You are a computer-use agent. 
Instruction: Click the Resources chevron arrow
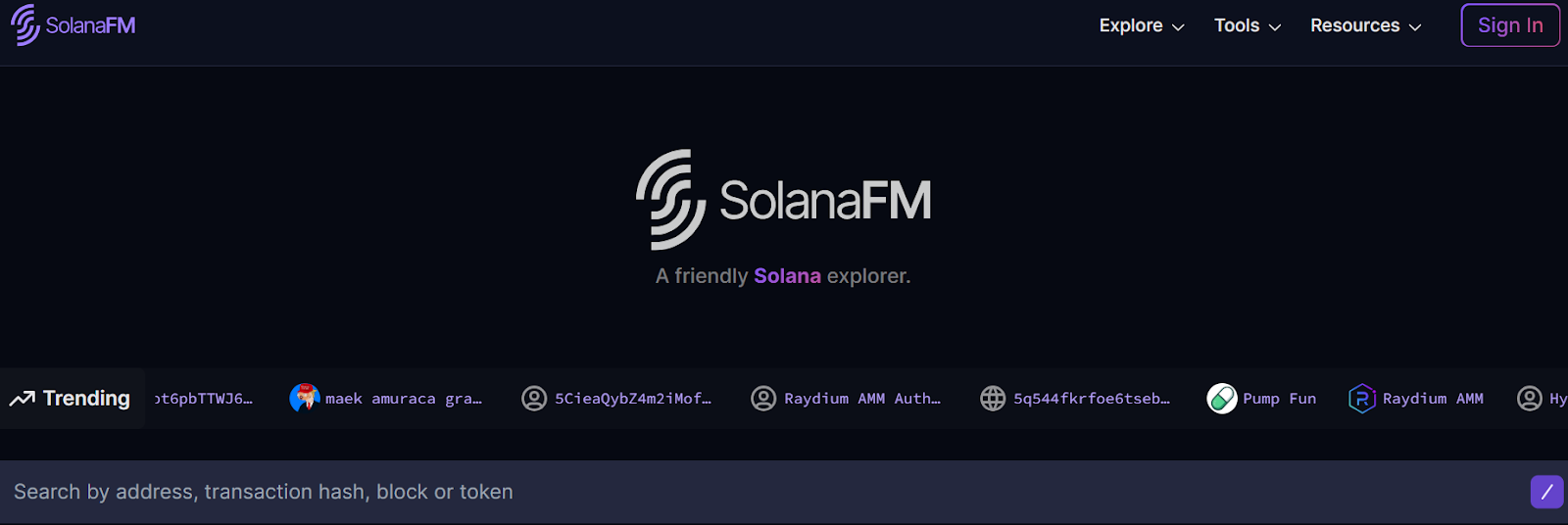tap(1415, 27)
